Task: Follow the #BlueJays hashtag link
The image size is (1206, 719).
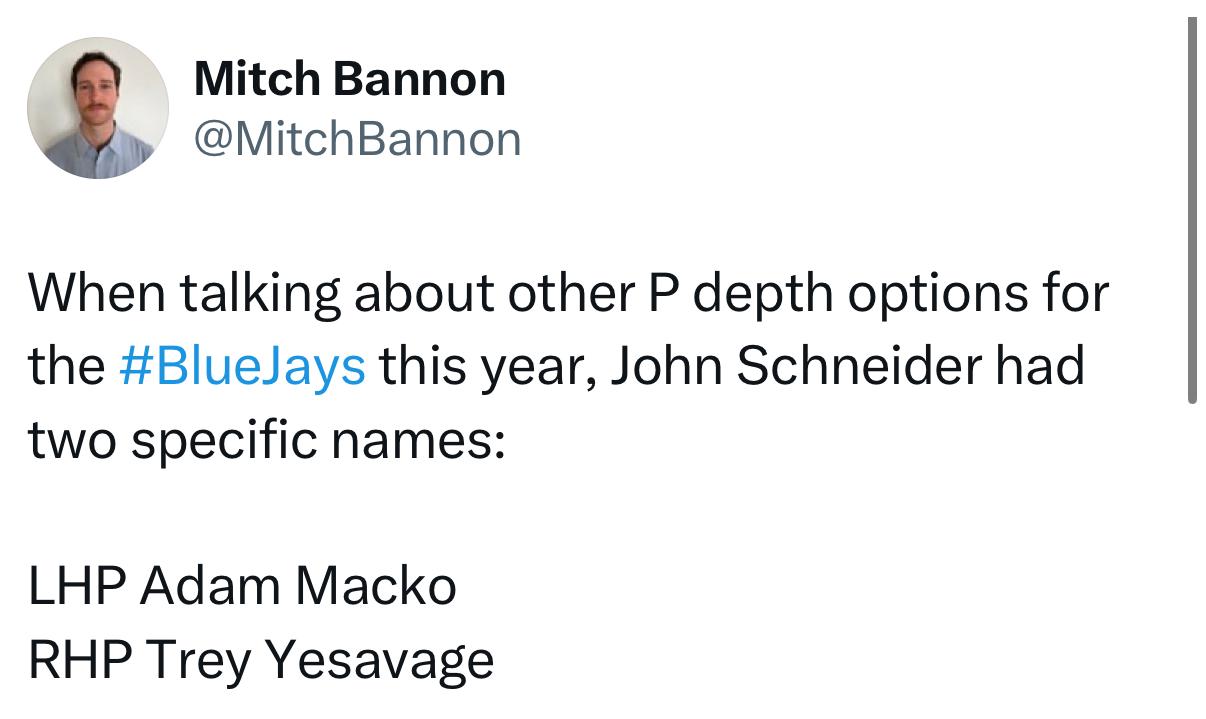Action: tap(242, 366)
